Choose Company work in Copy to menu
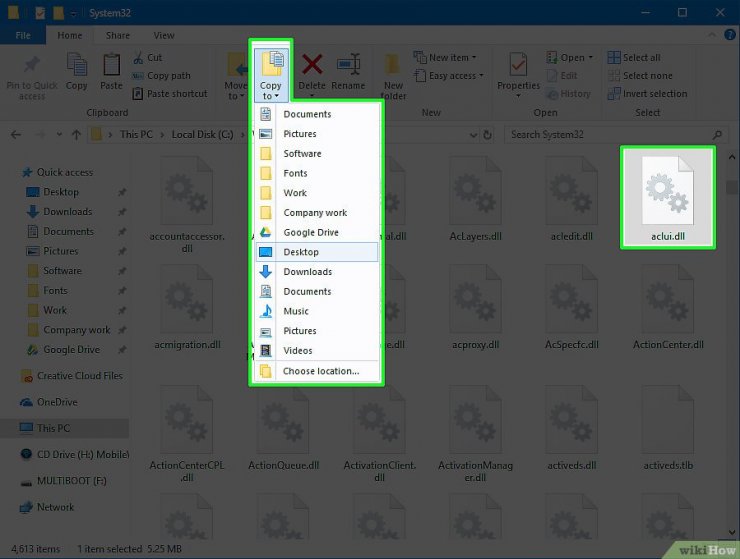 (317, 212)
